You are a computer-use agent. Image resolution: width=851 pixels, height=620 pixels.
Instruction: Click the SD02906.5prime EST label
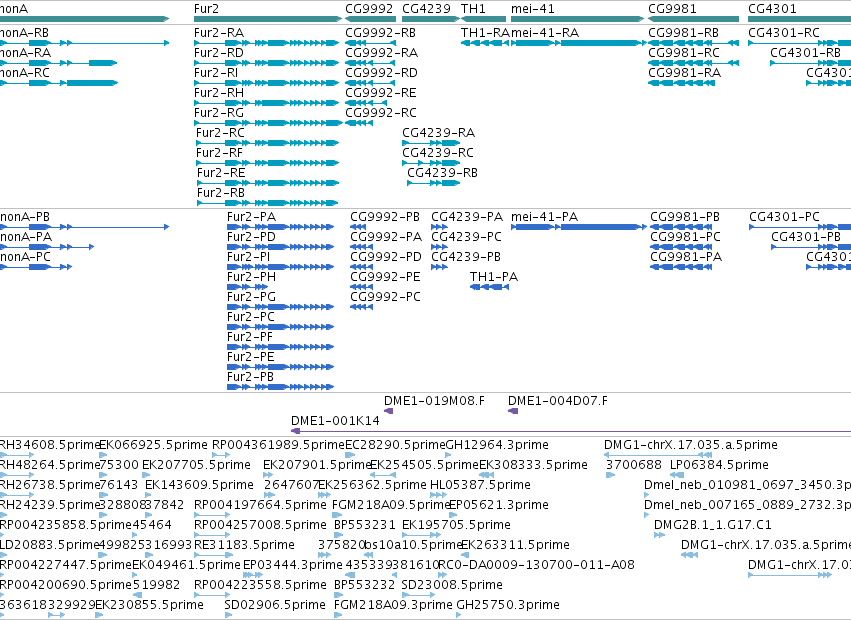click(x=275, y=605)
